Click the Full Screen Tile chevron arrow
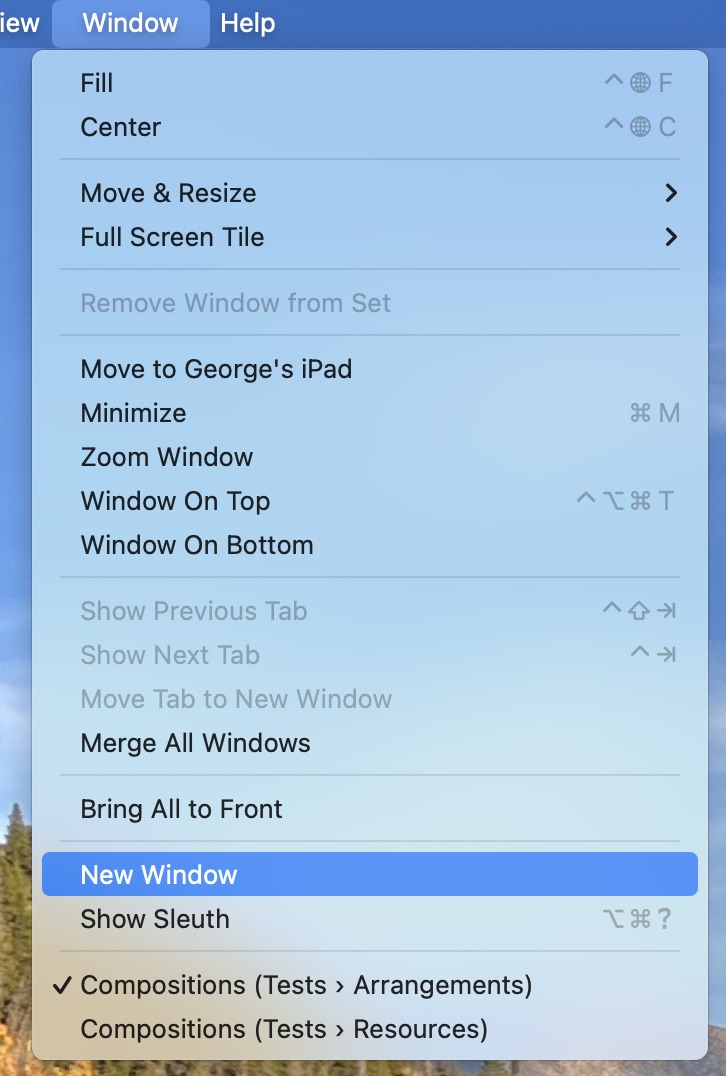Screen dimensions: 726x1076 pos(672,237)
